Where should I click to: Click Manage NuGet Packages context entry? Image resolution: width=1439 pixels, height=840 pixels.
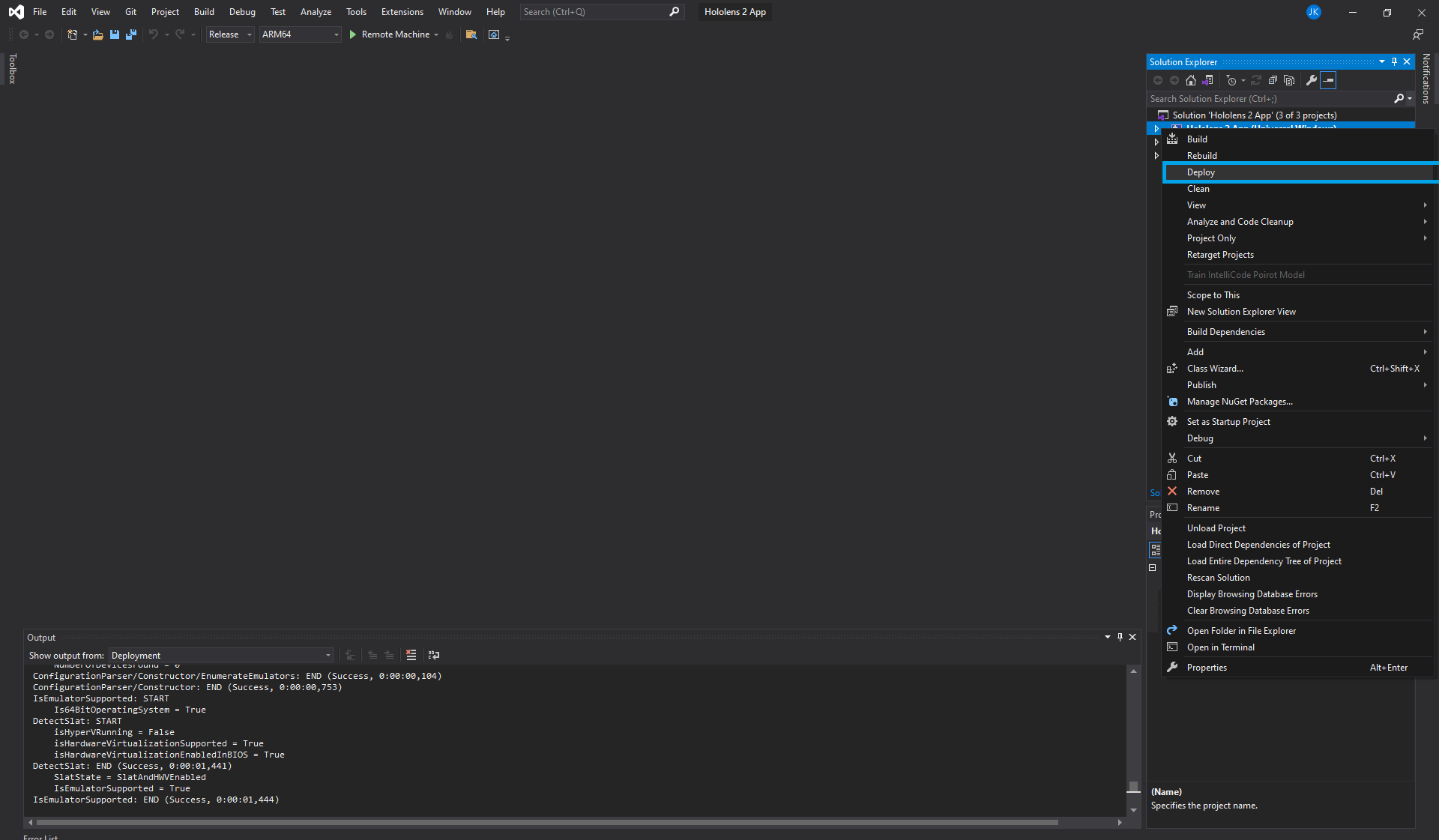pos(1298,402)
